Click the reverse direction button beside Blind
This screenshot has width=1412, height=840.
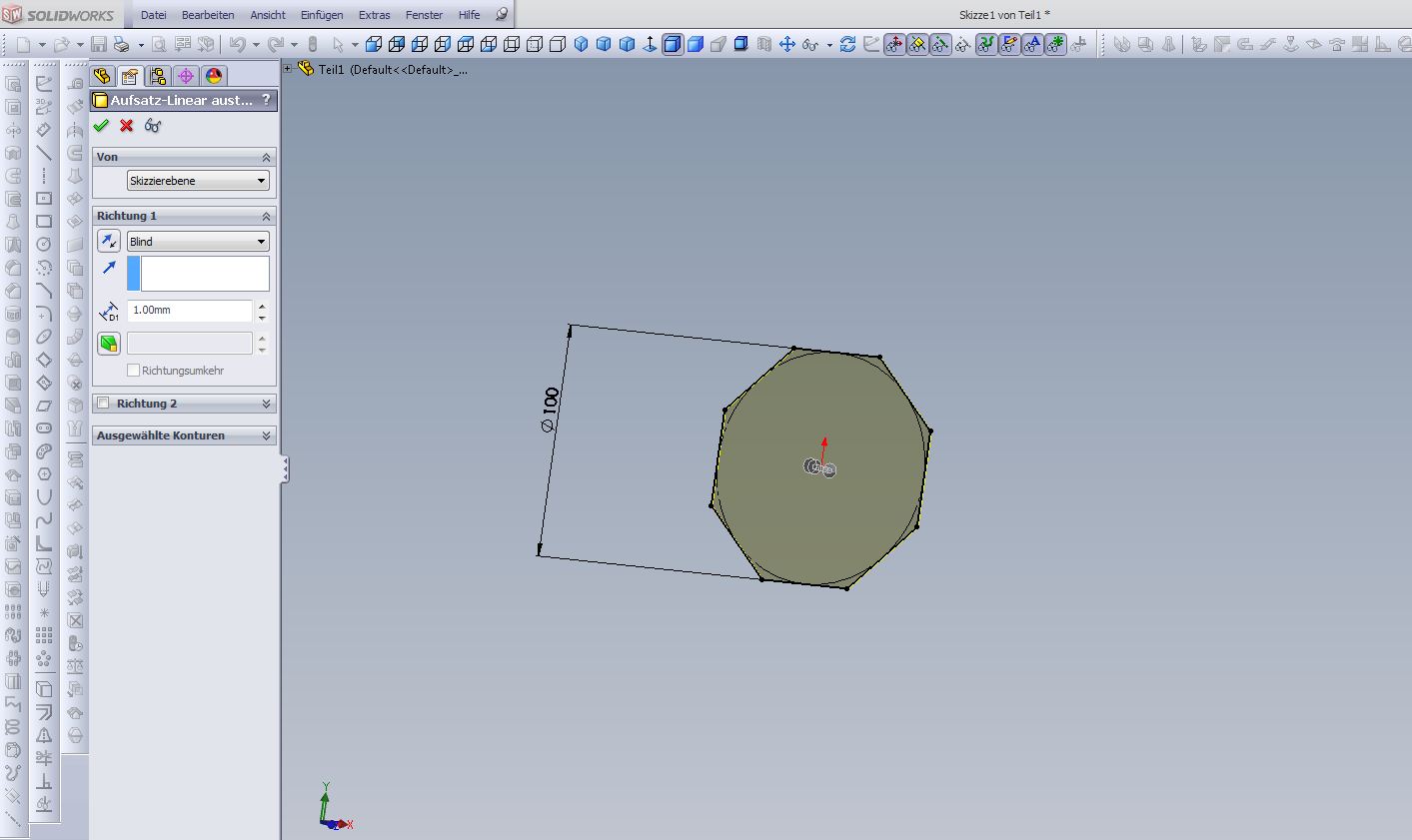point(109,242)
